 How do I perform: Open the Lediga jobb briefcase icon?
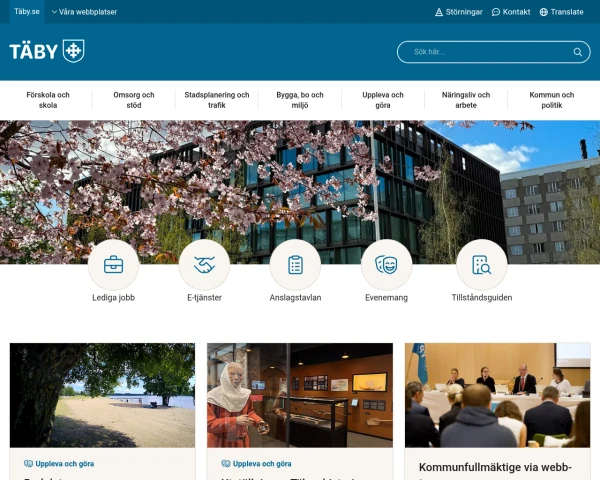[113, 265]
